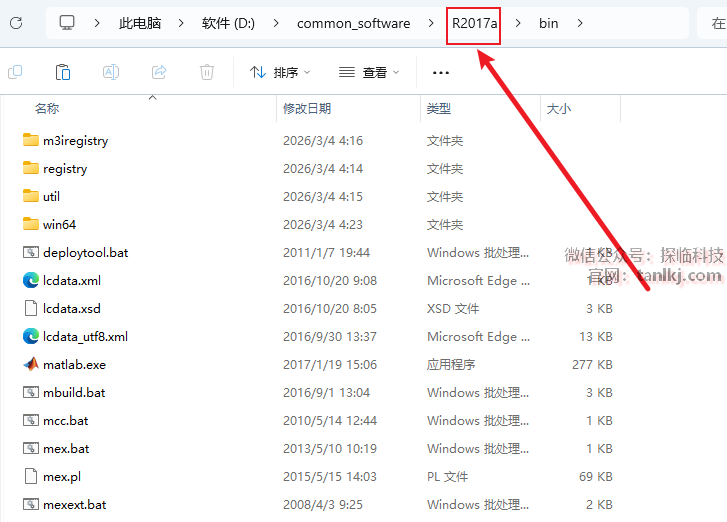Navigate to R2017a in the breadcrumb
The image size is (727, 522).
[x=473, y=23]
